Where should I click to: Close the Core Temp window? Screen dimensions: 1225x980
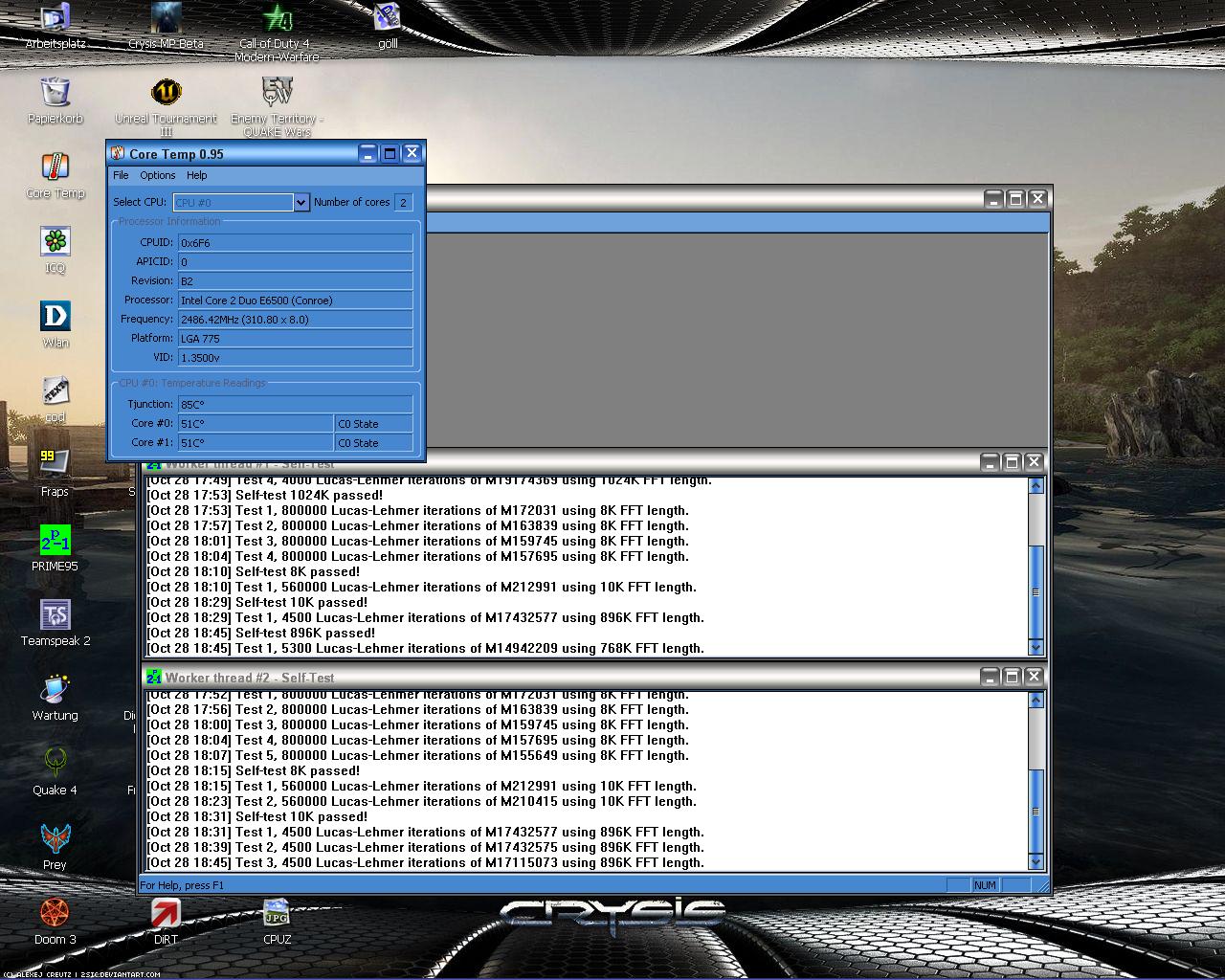[x=412, y=153]
